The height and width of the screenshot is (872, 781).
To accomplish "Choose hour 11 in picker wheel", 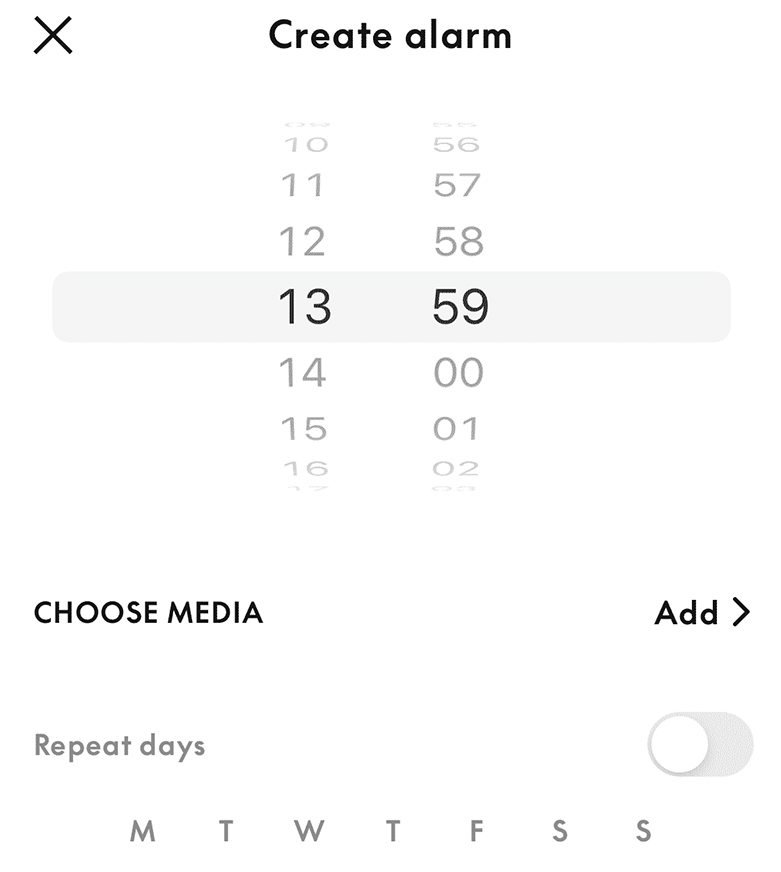I will pos(302,185).
